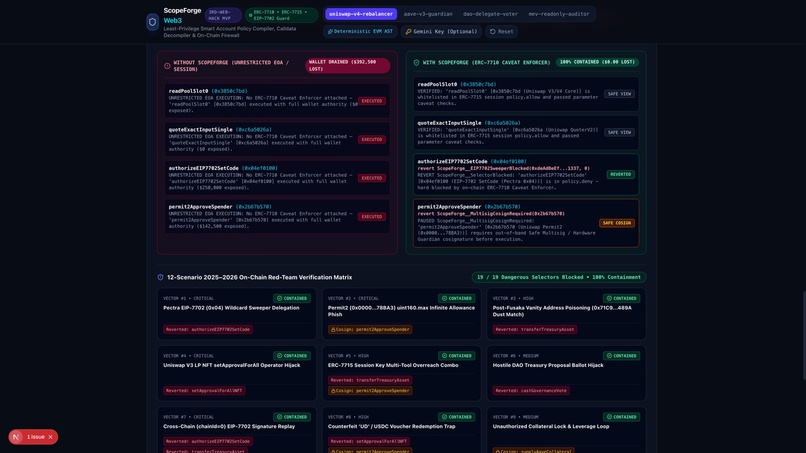Image resolution: width=806 pixels, height=453 pixels.
Task: Open the dao-delegate-voter tab
Action: [x=490, y=14]
